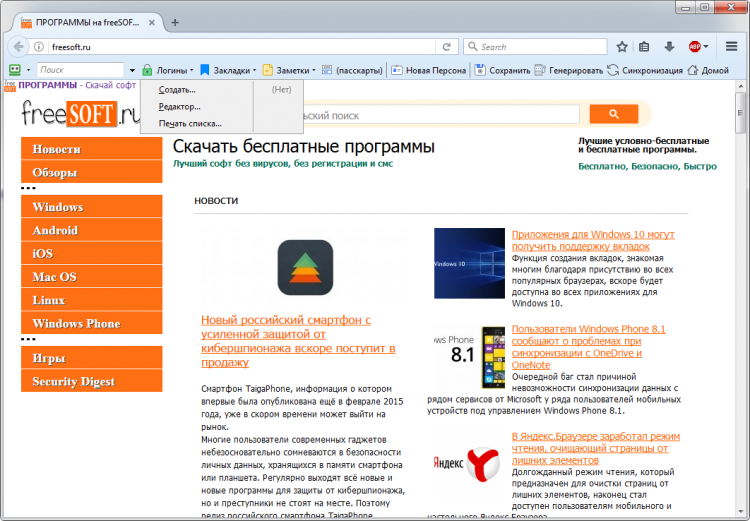Click Yandex browser logo thumbnail
This screenshot has width=750, height=521.
pyautogui.click(x=466, y=464)
